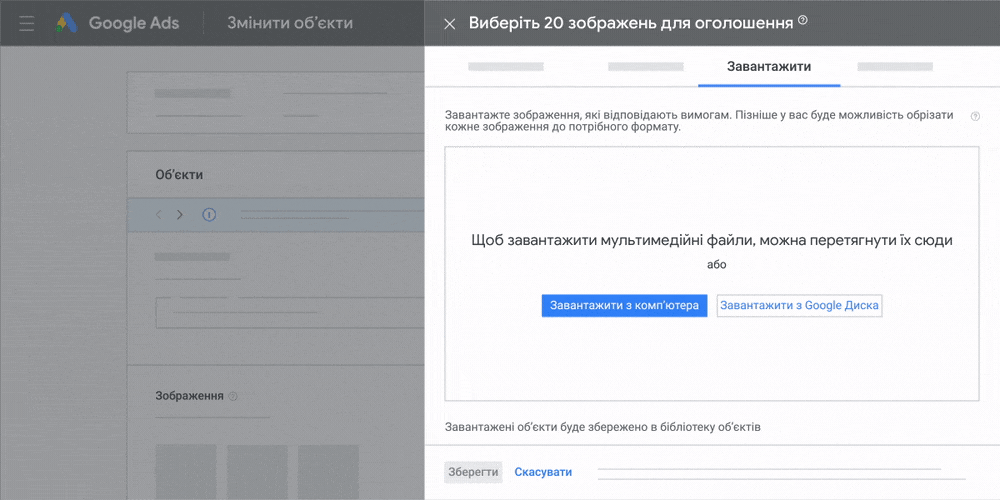Image resolution: width=1000 pixels, height=500 pixels.
Task: Click the Зберегти button
Action: click(473, 472)
